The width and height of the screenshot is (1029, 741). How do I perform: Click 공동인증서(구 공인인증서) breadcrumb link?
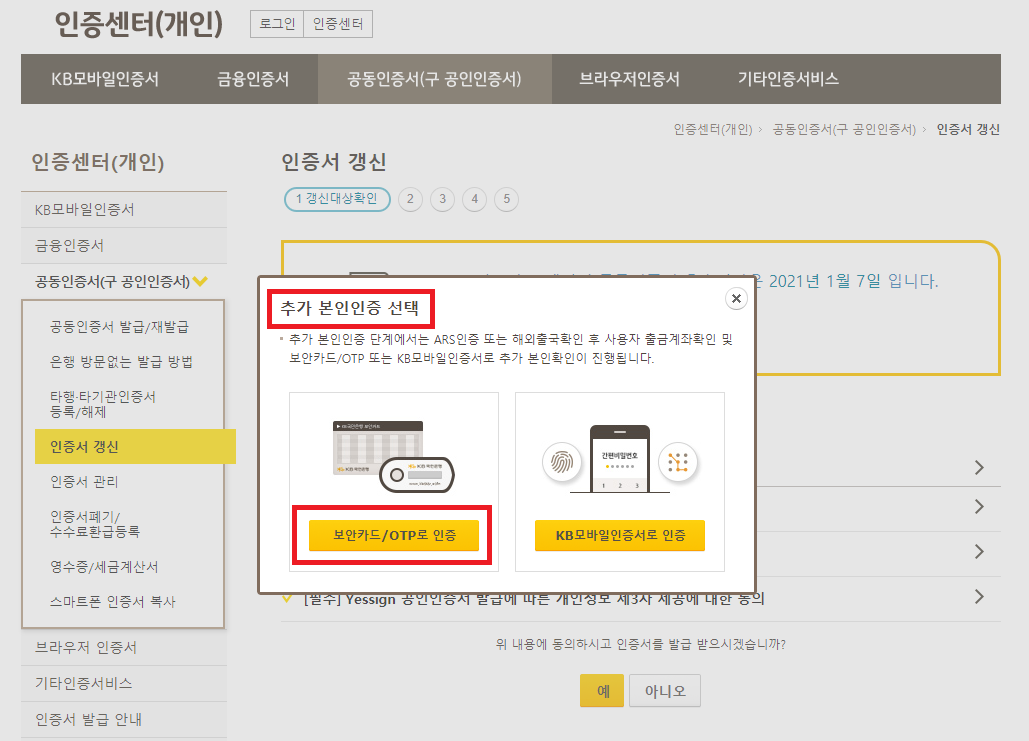click(x=844, y=129)
